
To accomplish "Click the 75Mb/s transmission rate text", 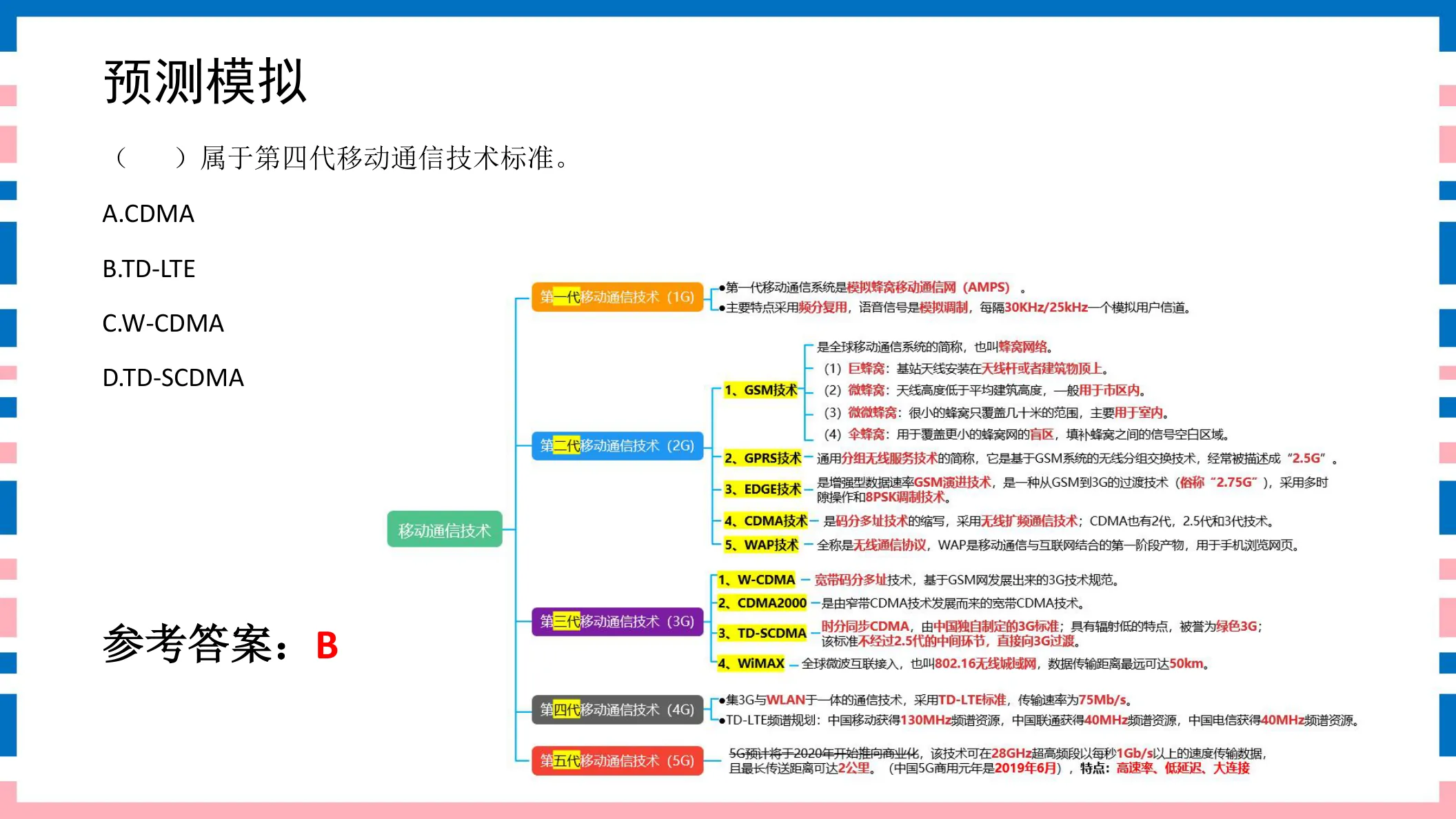I will [1102, 700].
